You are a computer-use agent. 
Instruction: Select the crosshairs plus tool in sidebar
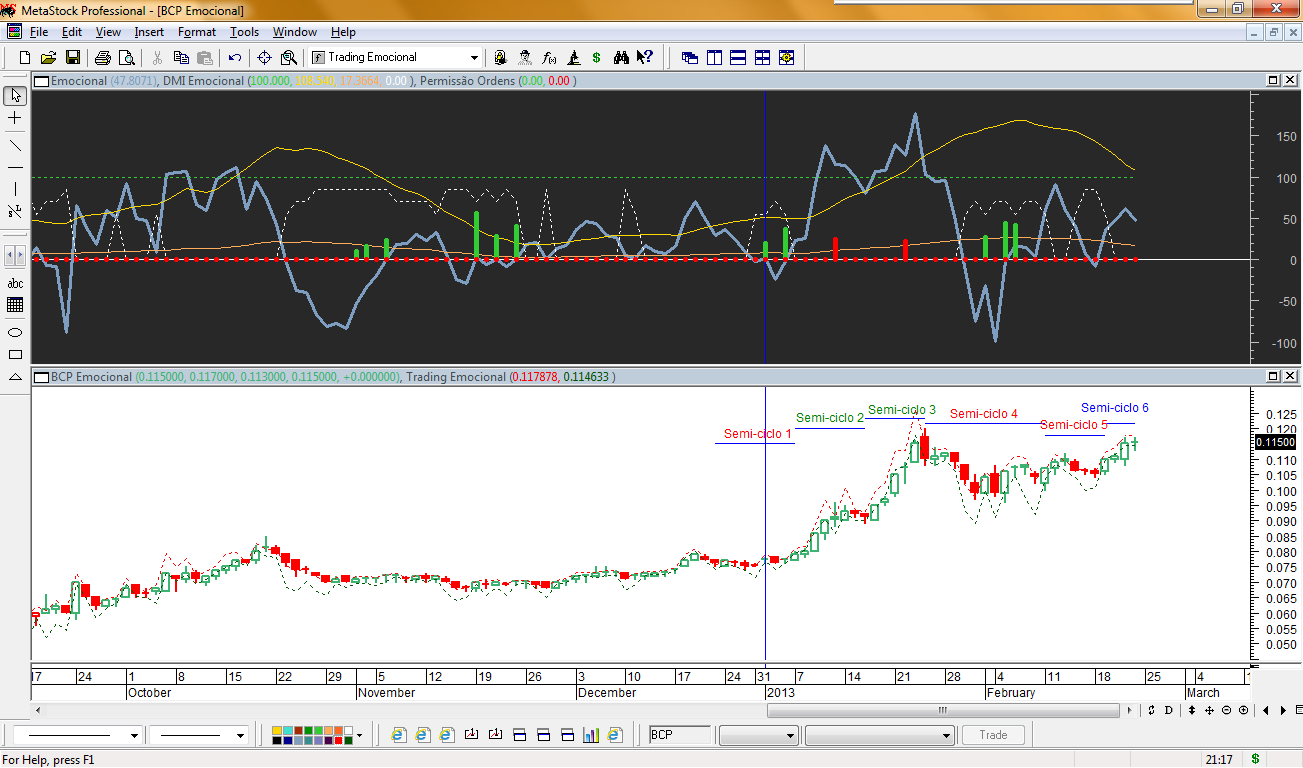coord(15,118)
